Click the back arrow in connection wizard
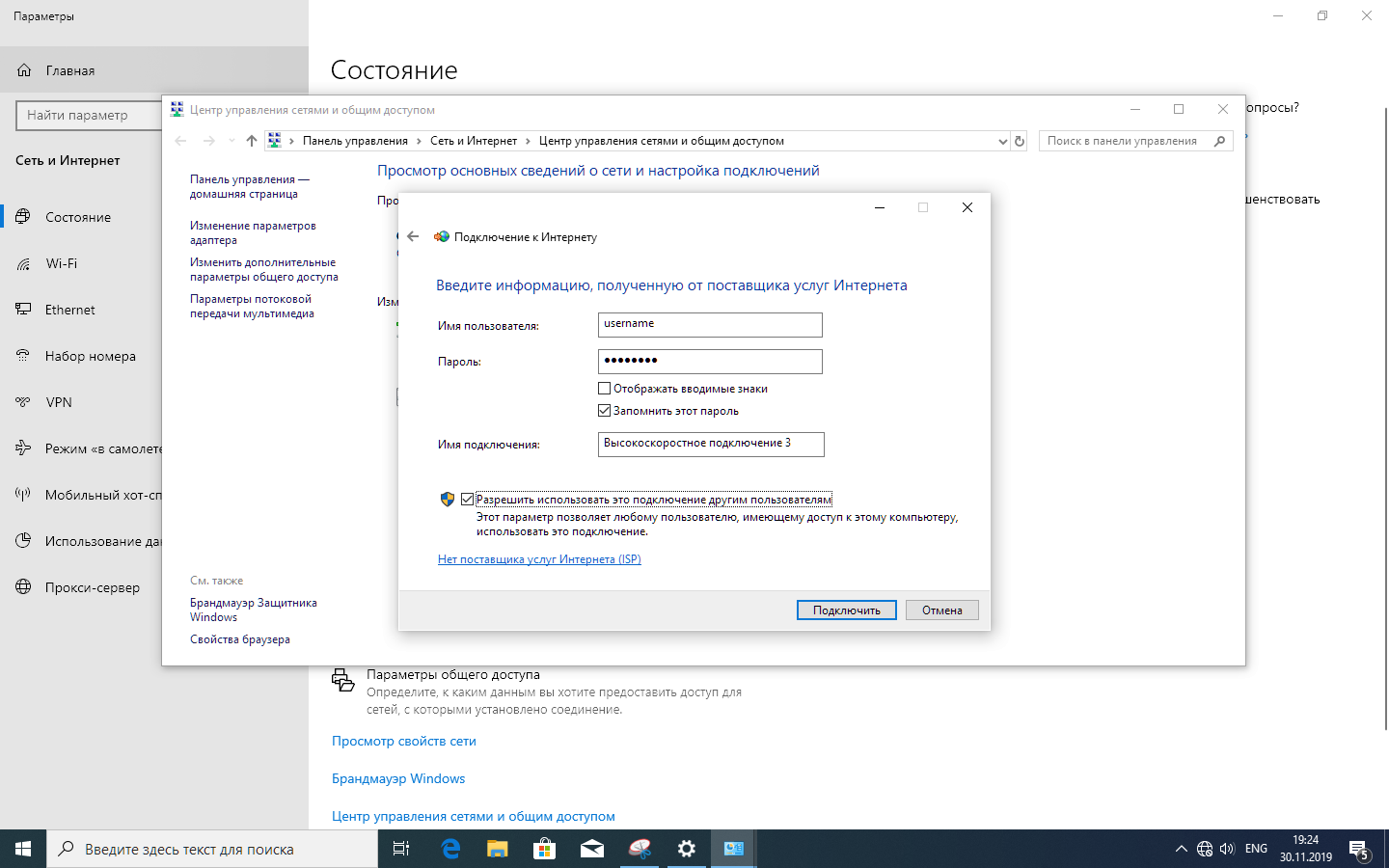Viewport: 1389px width, 868px height. pyautogui.click(x=413, y=236)
